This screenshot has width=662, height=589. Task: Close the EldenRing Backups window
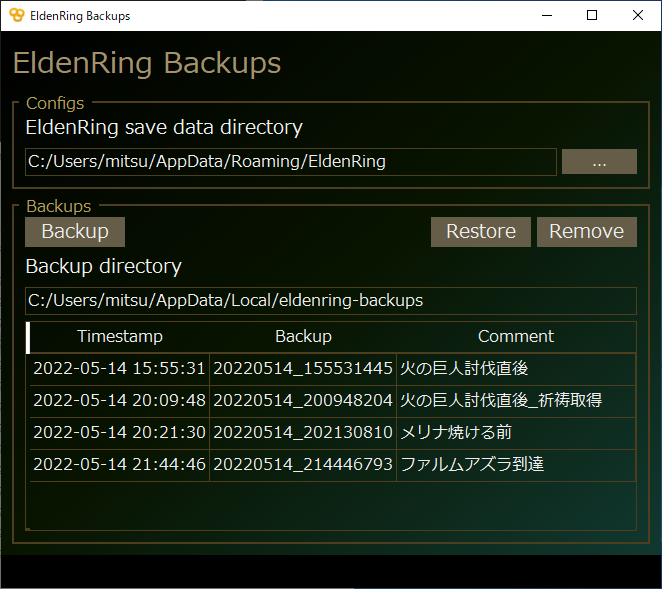click(x=638, y=15)
